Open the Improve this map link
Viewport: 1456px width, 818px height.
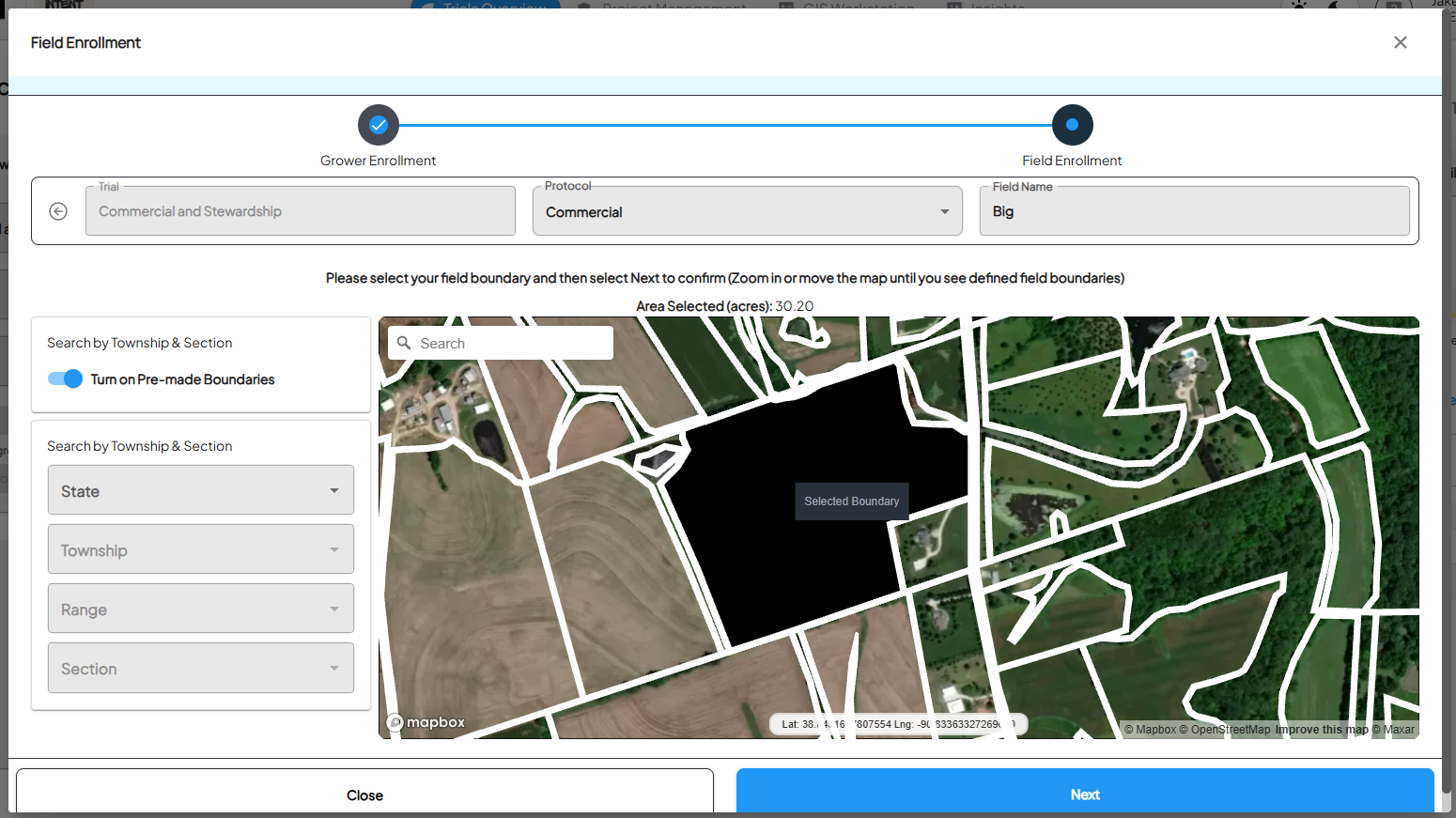(1322, 730)
